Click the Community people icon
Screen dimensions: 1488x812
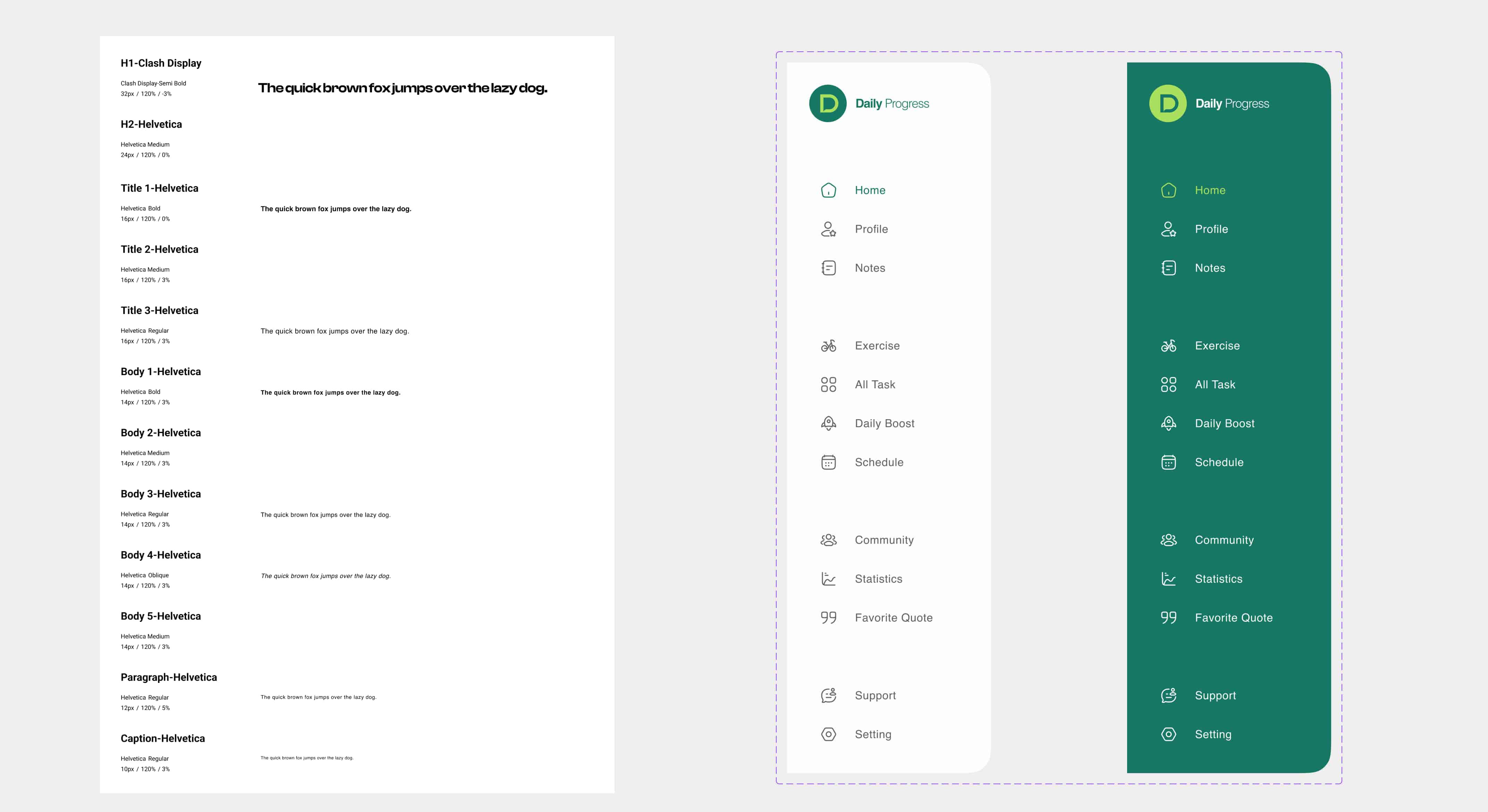(x=828, y=539)
